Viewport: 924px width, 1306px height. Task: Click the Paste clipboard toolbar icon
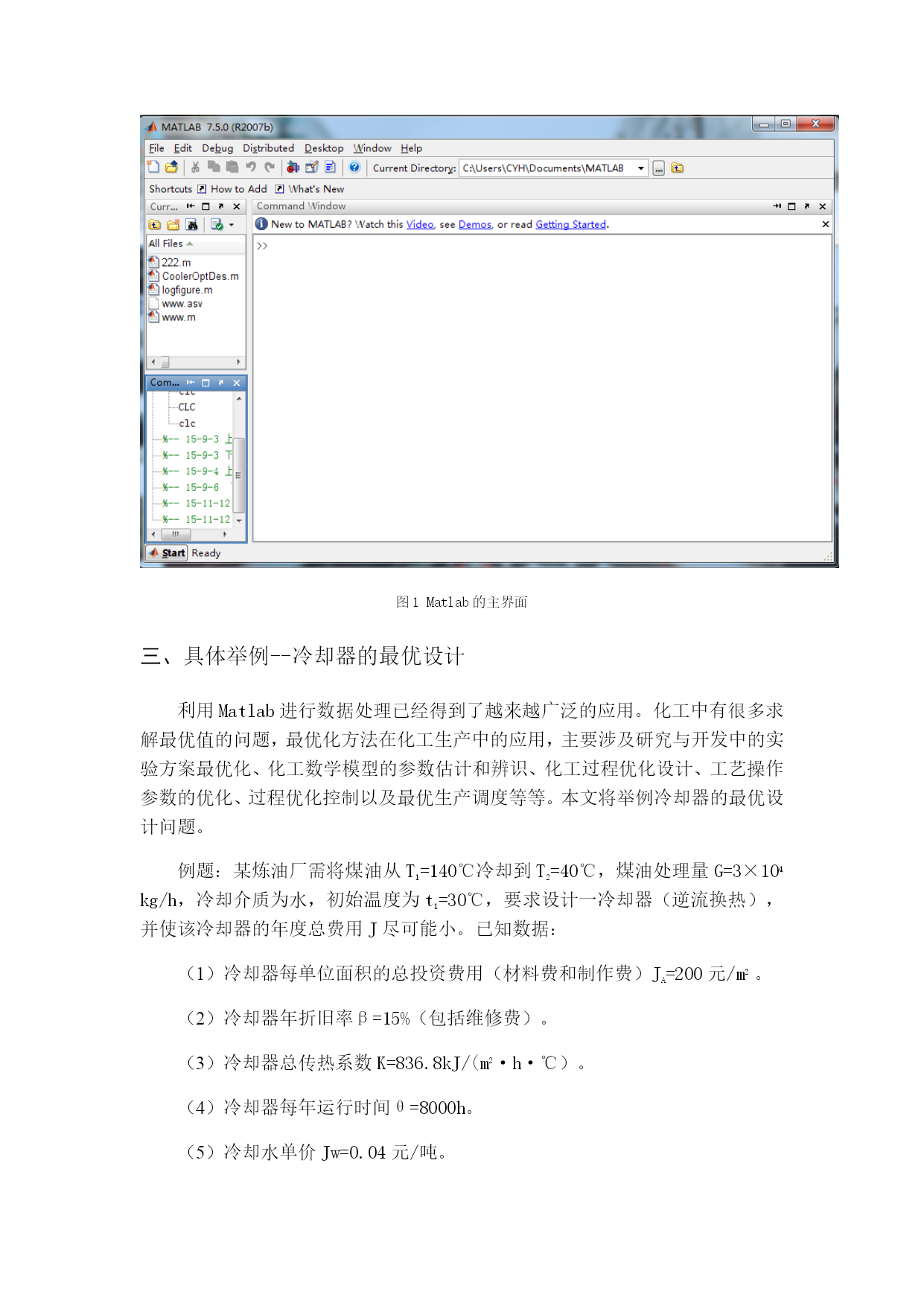coord(232,167)
